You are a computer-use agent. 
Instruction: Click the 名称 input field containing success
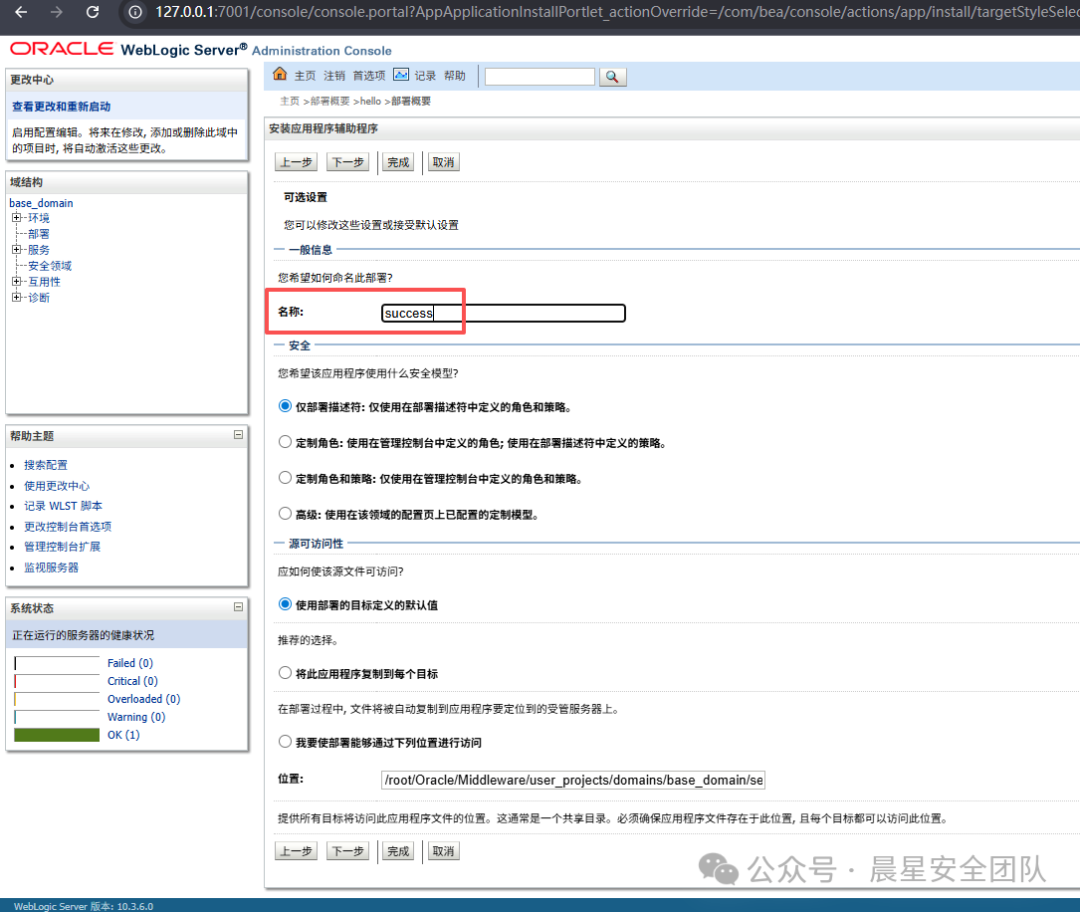[x=503, y=313]
